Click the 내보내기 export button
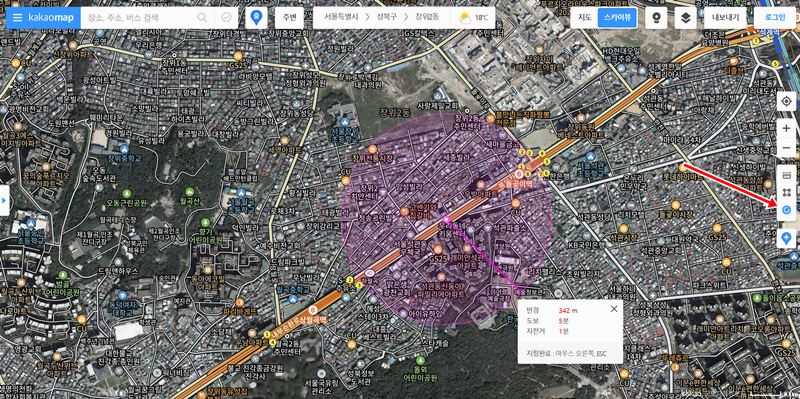Viewport: 800px width, 399px height. coord(725,18)
